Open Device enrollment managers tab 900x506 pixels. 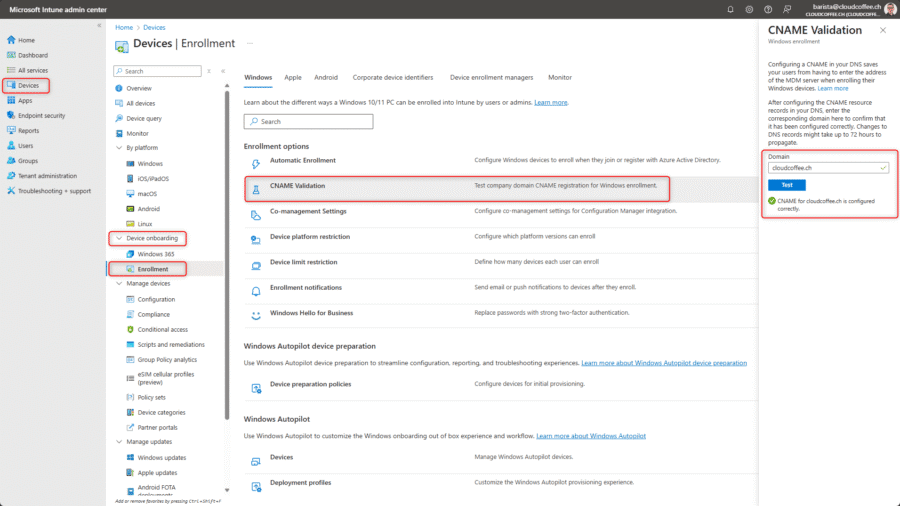click(491, 77)
